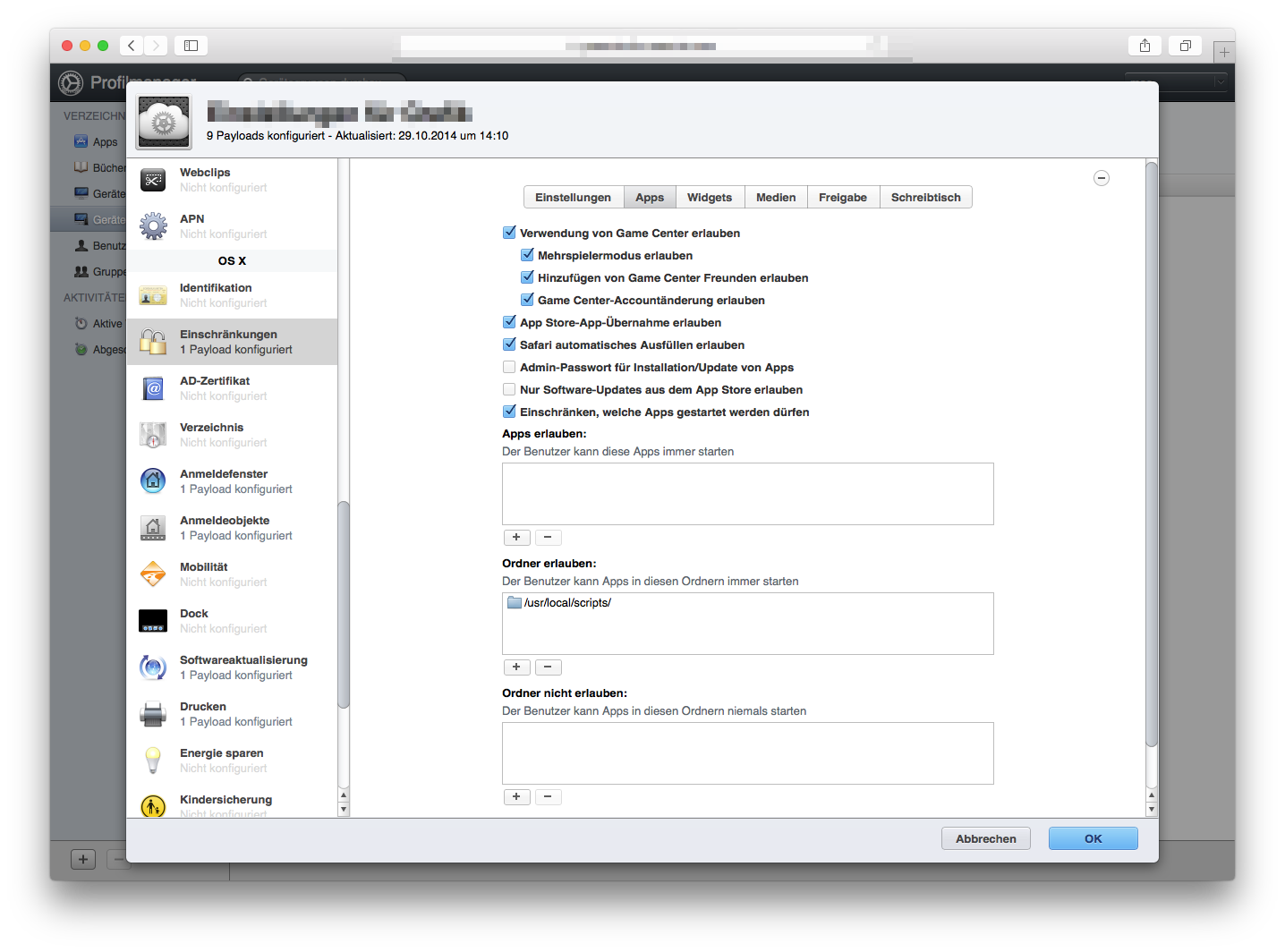This screenshot has width=1285, height=952.
Task: Click the add button below the sidebar
Action: 83,859
